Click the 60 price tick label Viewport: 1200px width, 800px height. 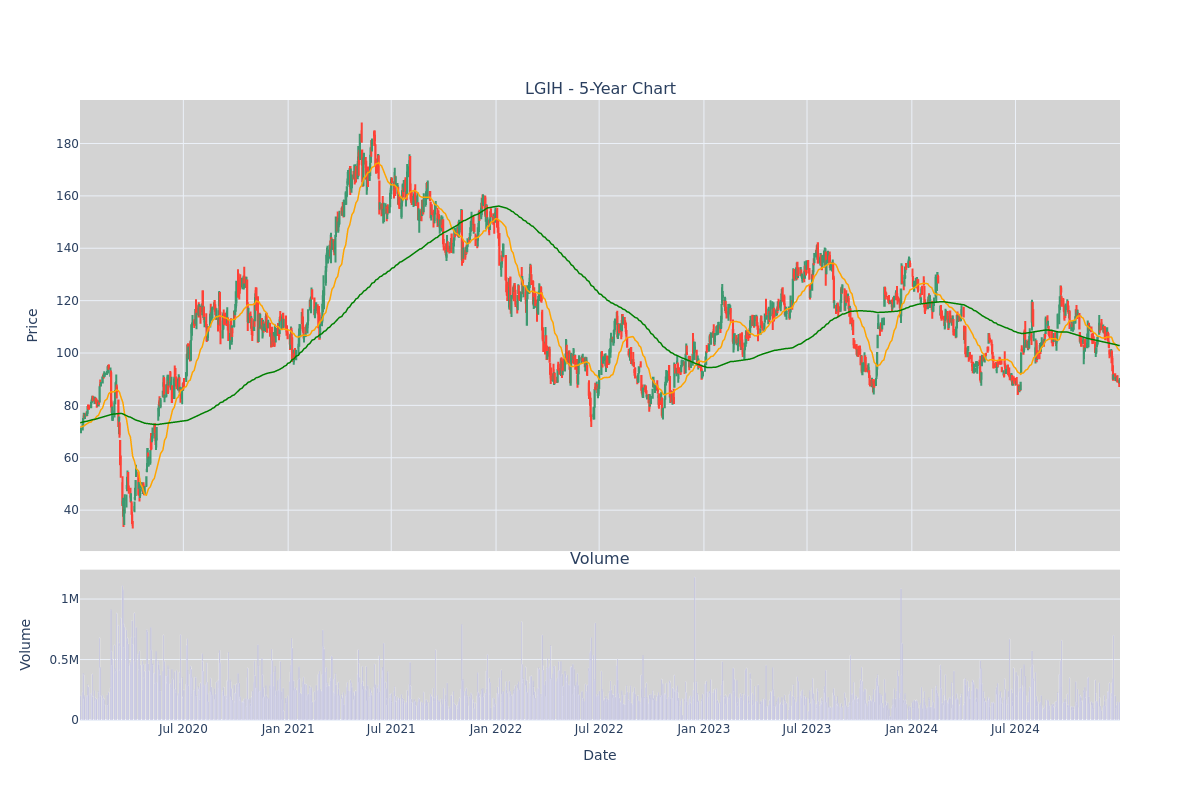(x=71, y=458)
